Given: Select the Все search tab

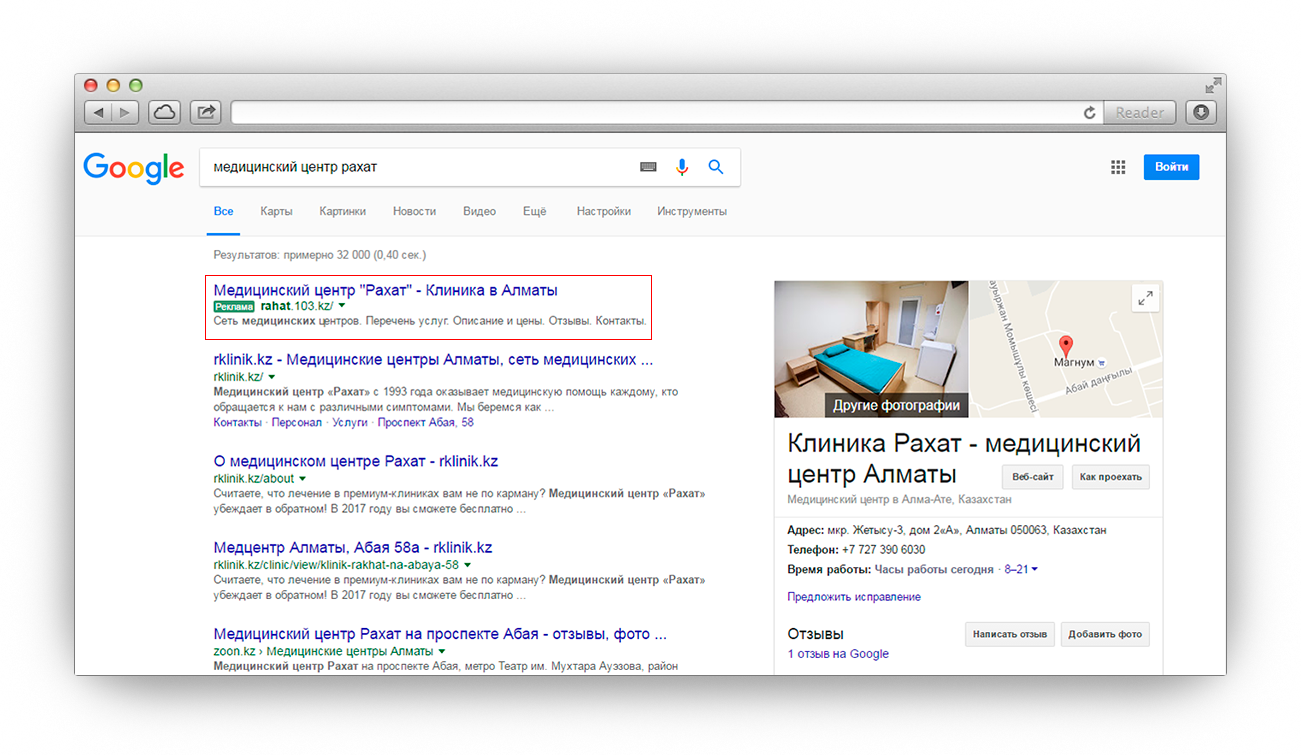Looking at the screenshot, I should (223, 212).
